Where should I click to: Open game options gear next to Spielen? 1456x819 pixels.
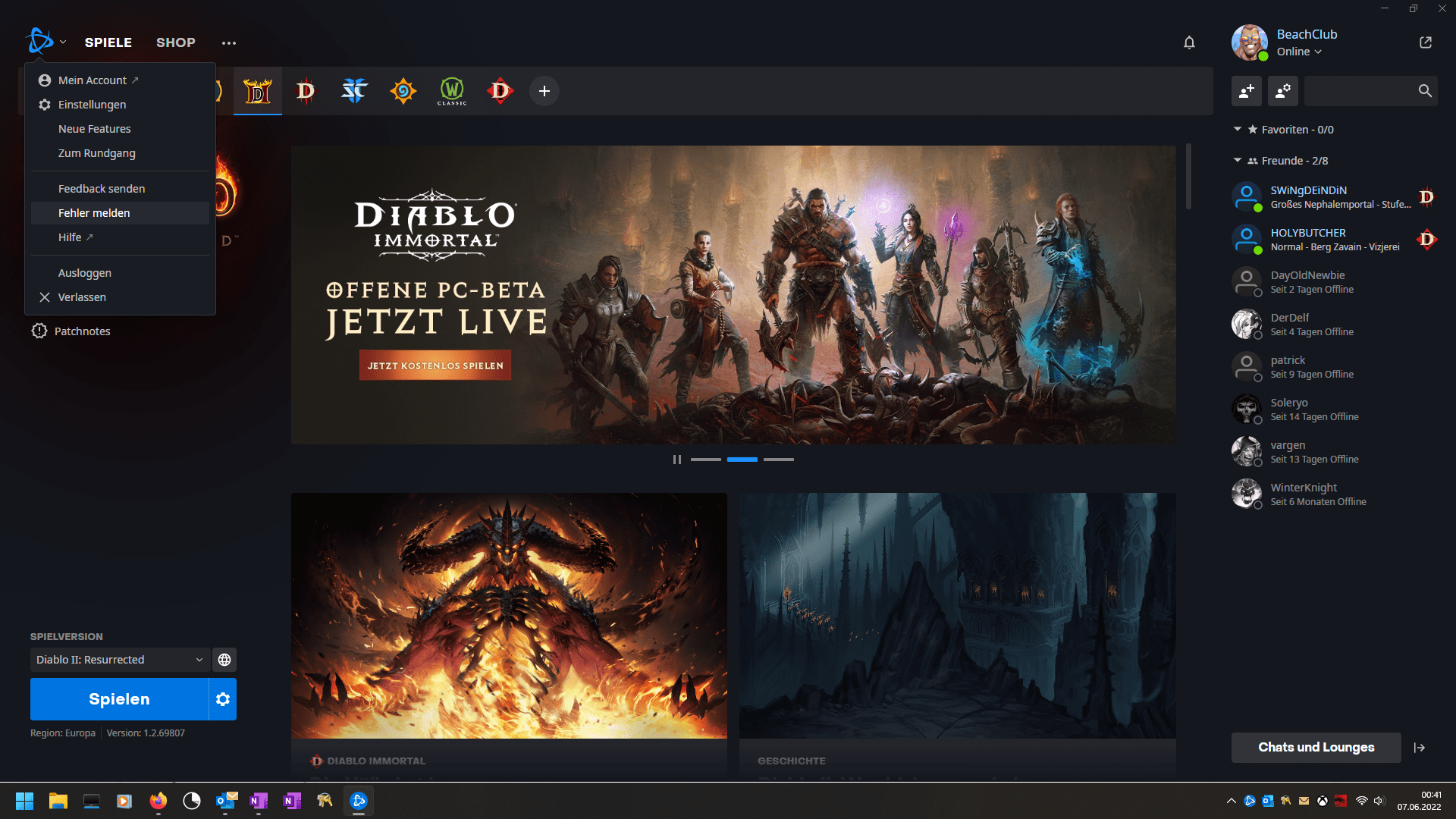coord(223,699)
